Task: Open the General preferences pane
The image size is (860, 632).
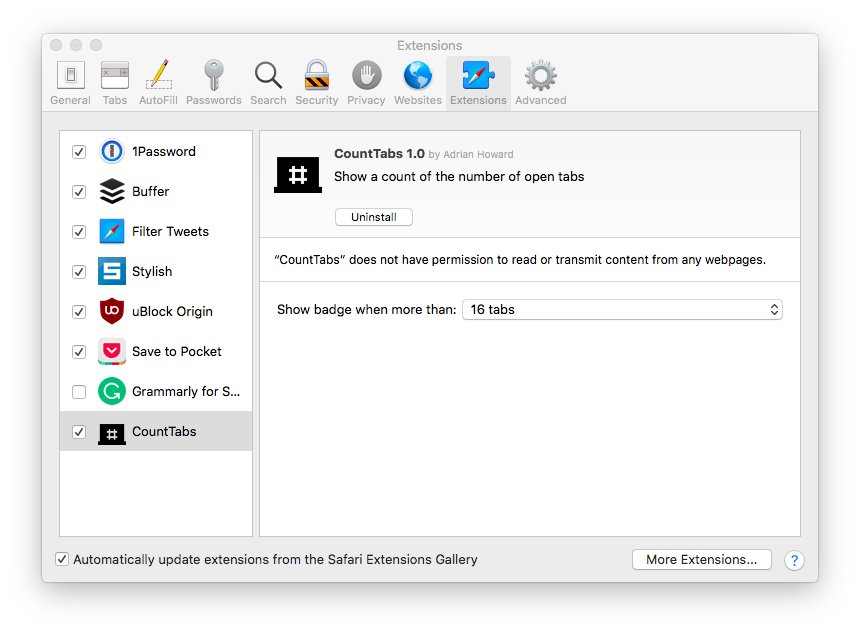Action: pos(70,83)
